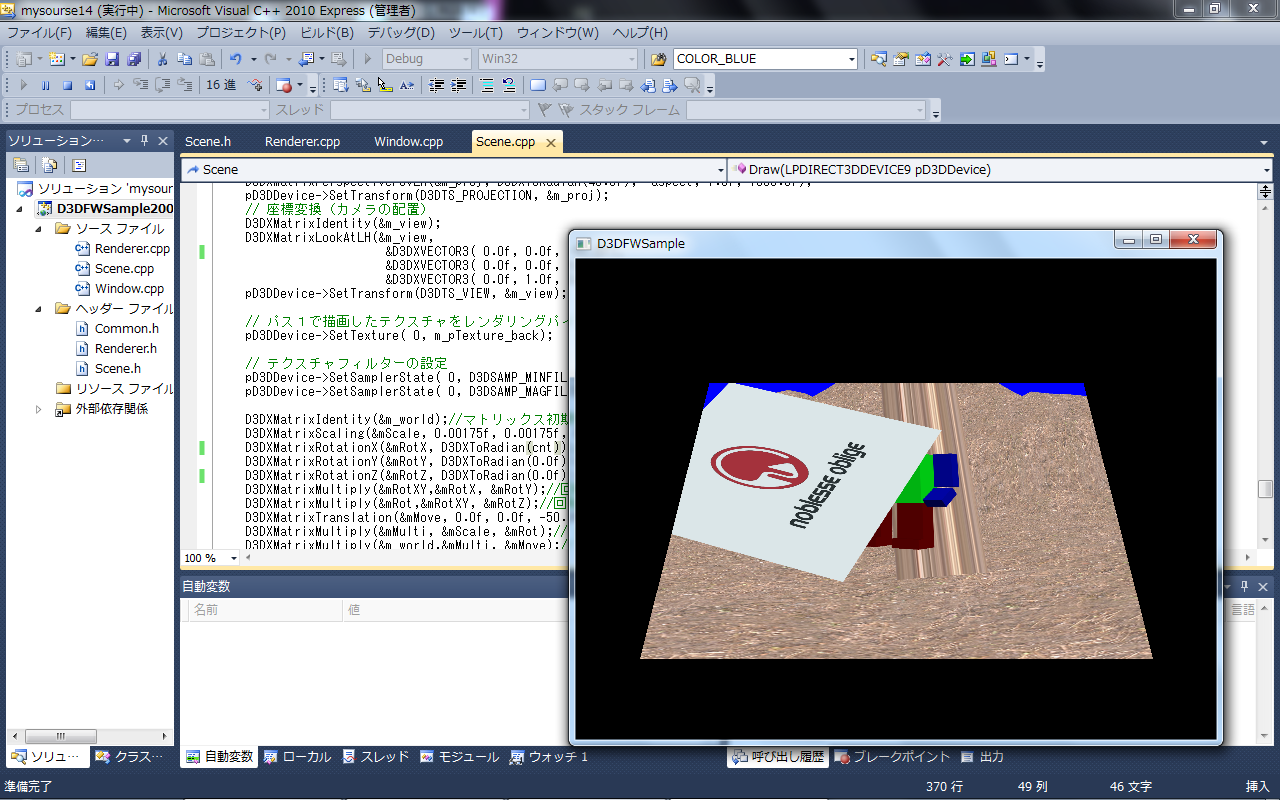Click the Add New Item icon
Viewport: 1280px width, 800px height.
click(x=55, y=59)
